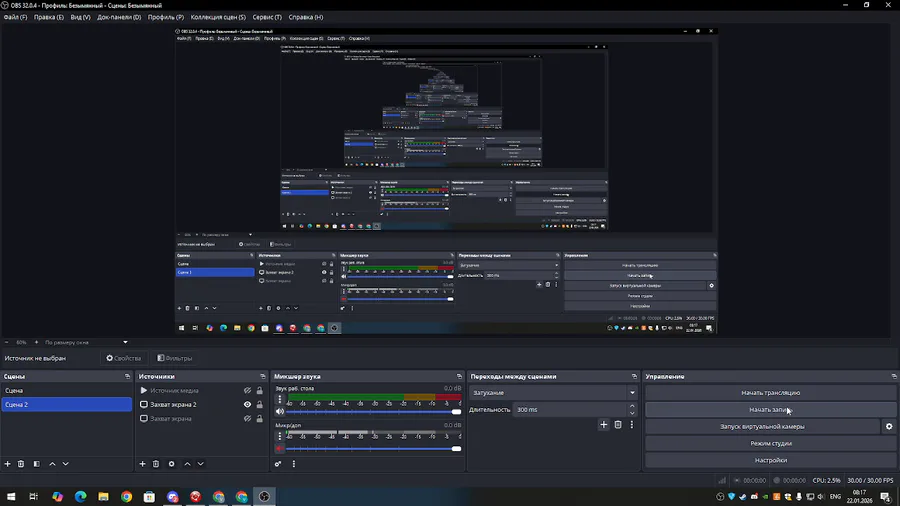Zoom out the preview with minus icon
This screenshot has width=900, height=506.
pos(7,342)
